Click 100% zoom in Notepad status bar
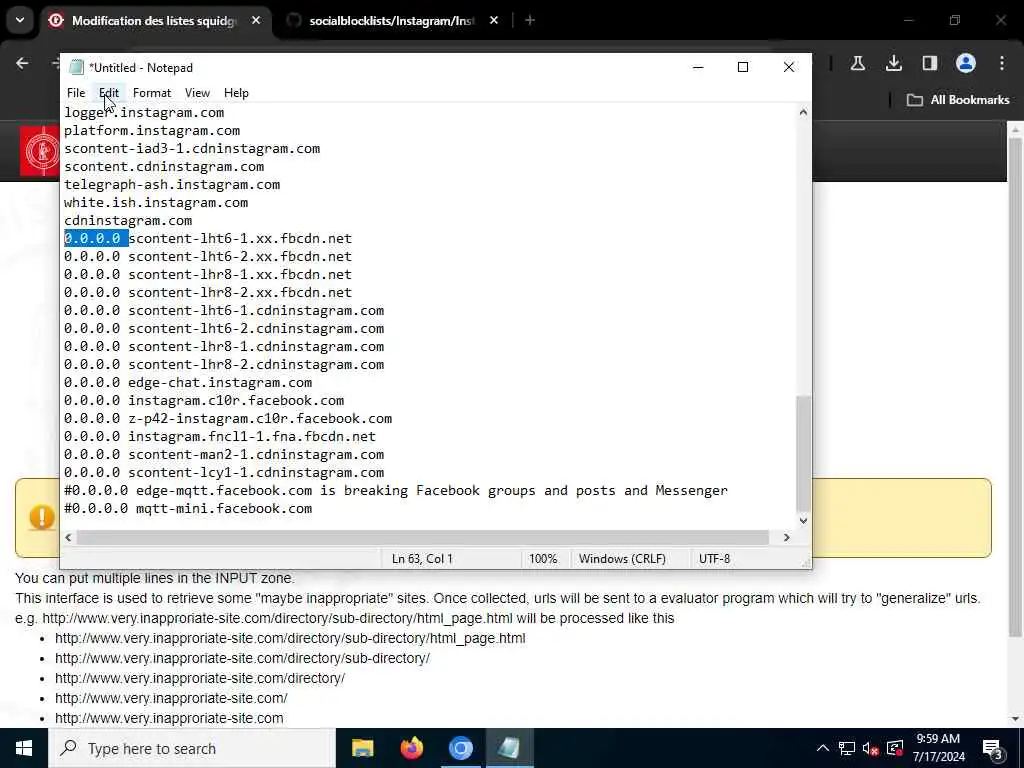Viewport: 1024px width, 768px height. [543, 559]
